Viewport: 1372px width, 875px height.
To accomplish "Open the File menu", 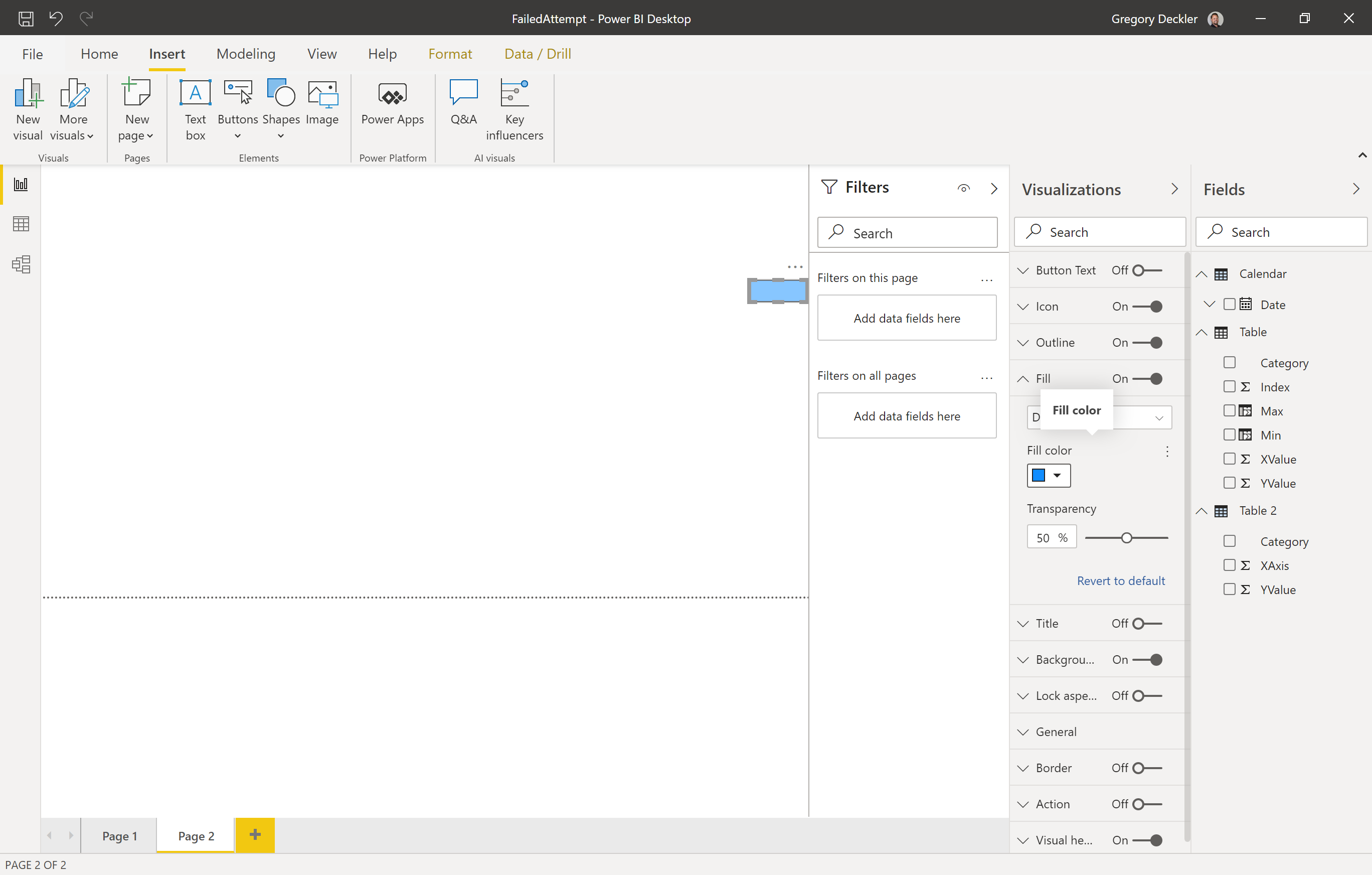I will 33,54.
